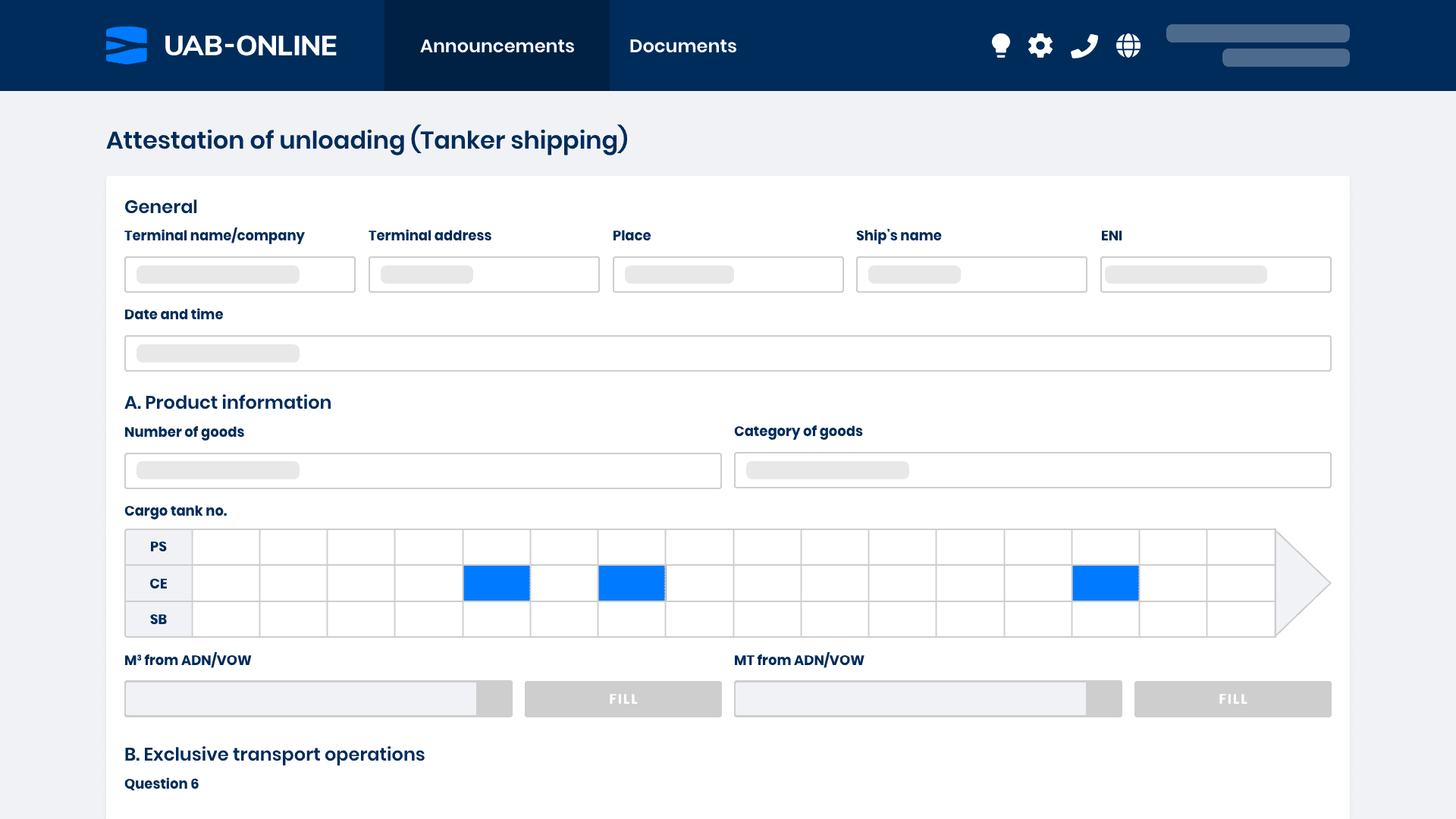This screenshot has height=819, width=1456.
Task: Select the Category of goods field
Action: click(1032, 470)
